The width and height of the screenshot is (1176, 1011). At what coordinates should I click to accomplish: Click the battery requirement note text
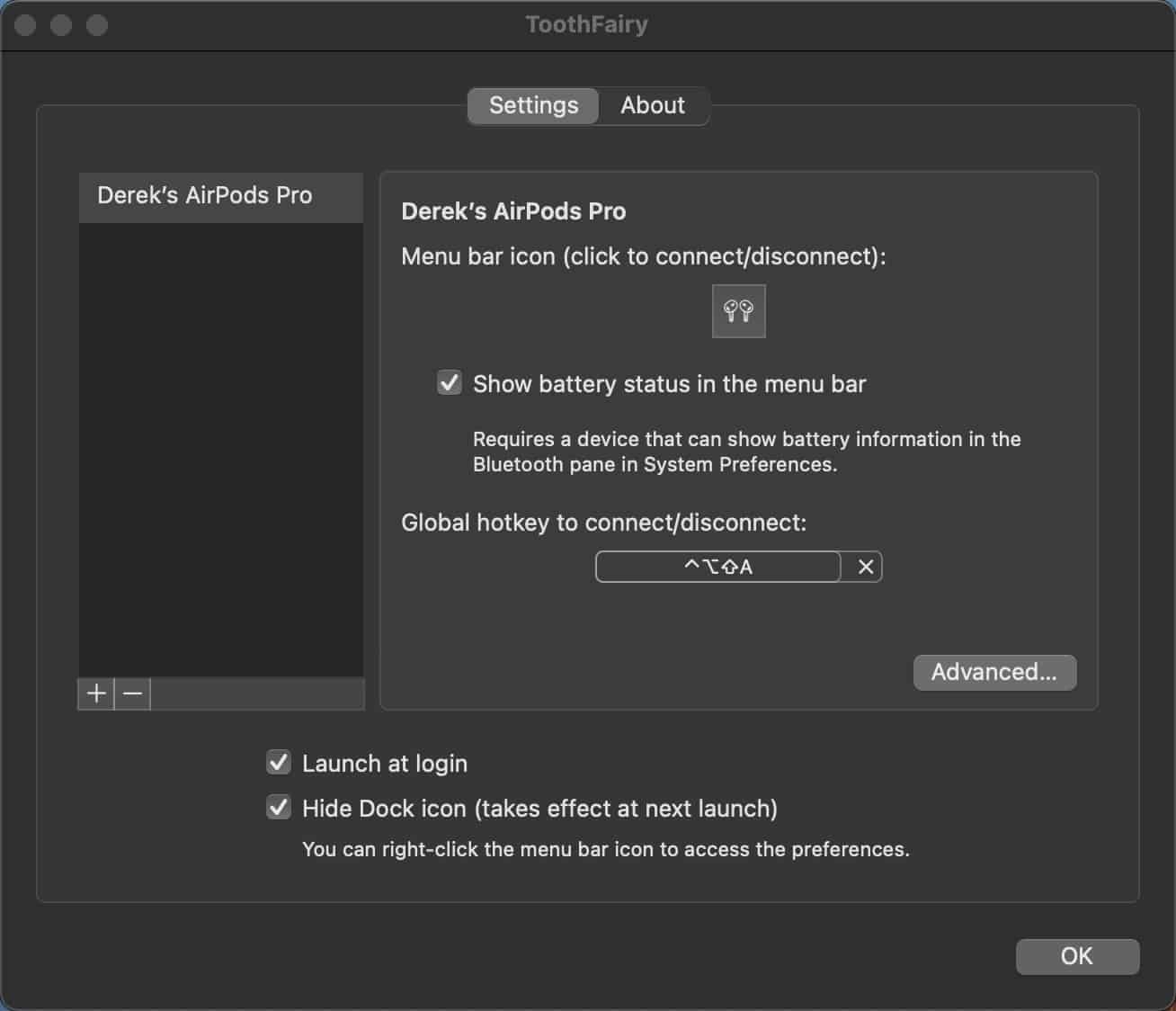(x=746, y=452)
